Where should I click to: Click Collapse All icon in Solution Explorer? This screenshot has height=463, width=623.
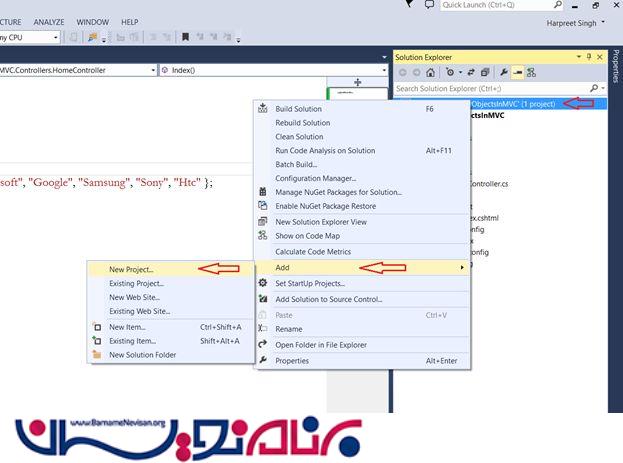[x=485, y=72]
